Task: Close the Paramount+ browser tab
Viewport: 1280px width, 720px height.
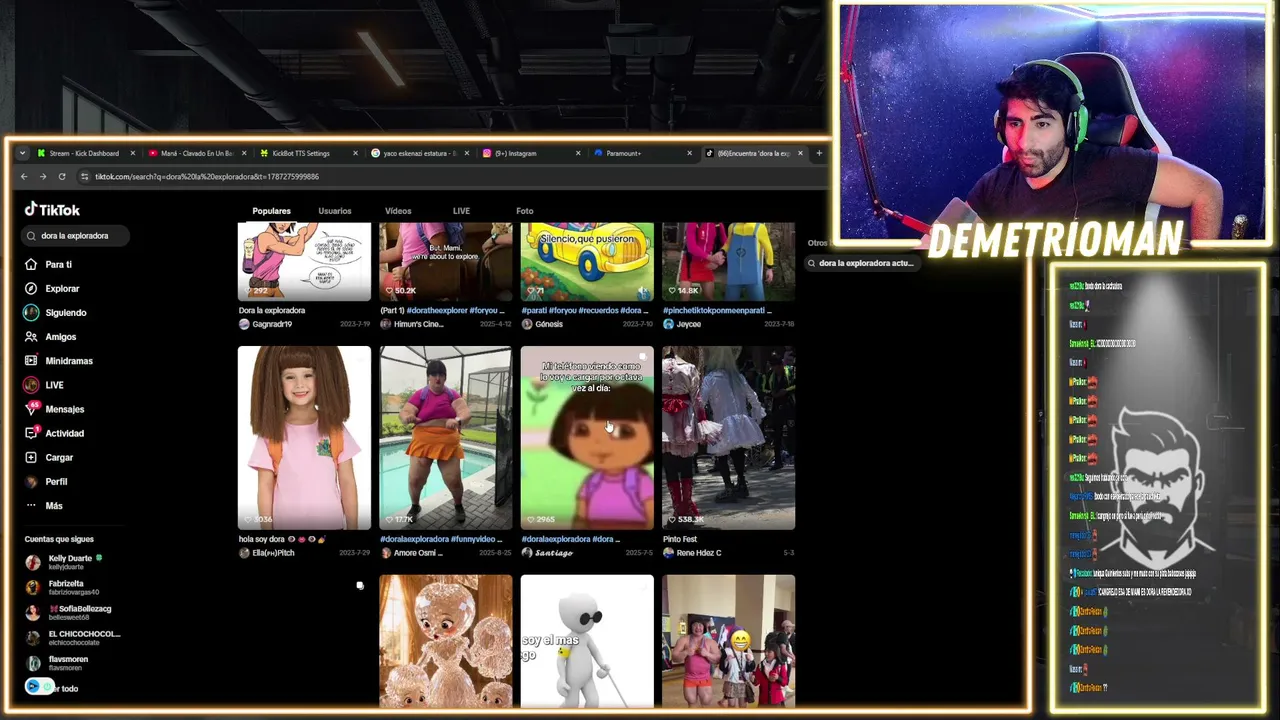Action: point(689,153)
